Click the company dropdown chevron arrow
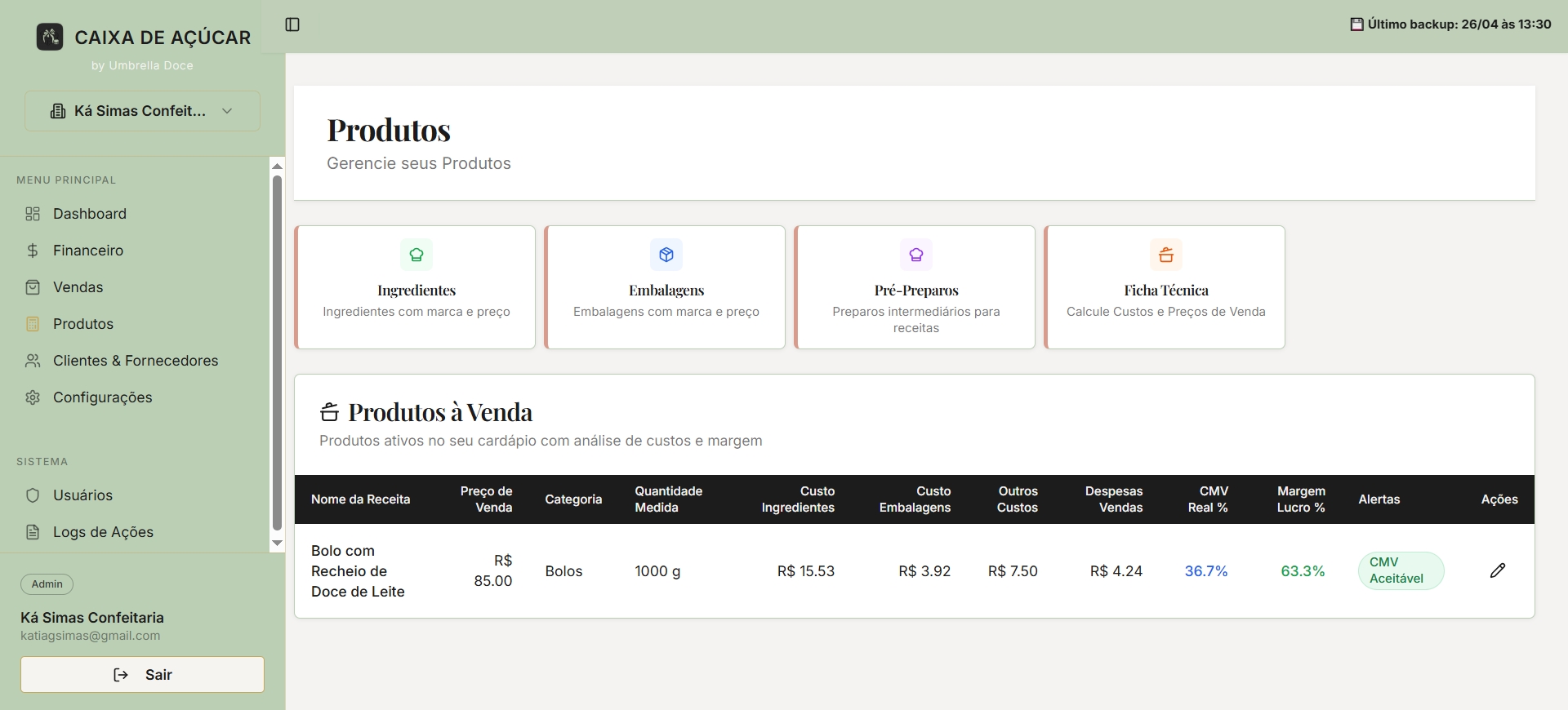Image resolution: width=1568 pixels, height=710 pixels. pos(228,111)
